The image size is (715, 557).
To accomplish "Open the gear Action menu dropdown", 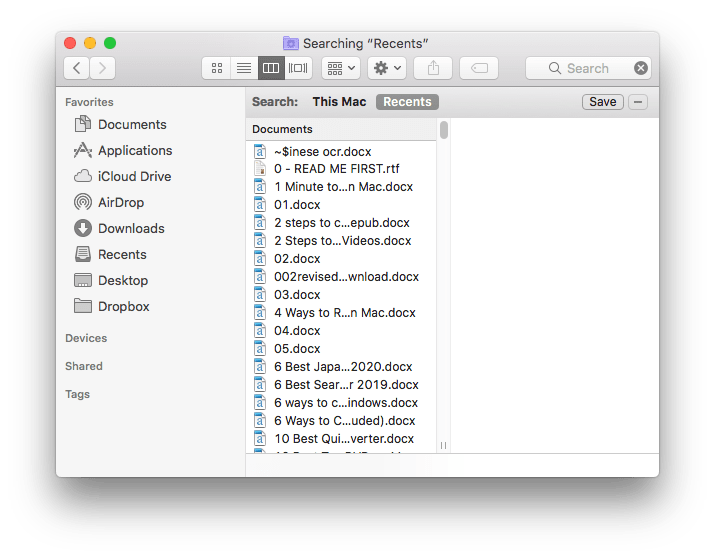I will click(386, 68).
